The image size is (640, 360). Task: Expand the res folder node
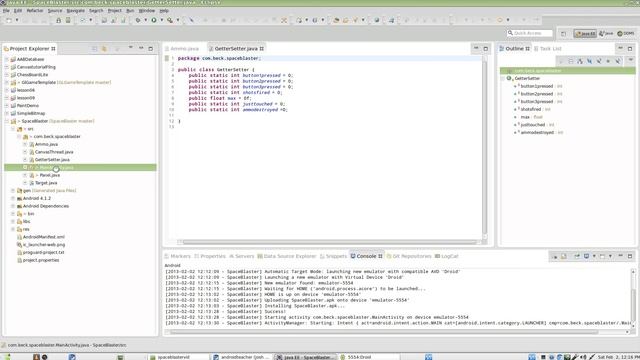pyautogui.click(x=13, y=229)
